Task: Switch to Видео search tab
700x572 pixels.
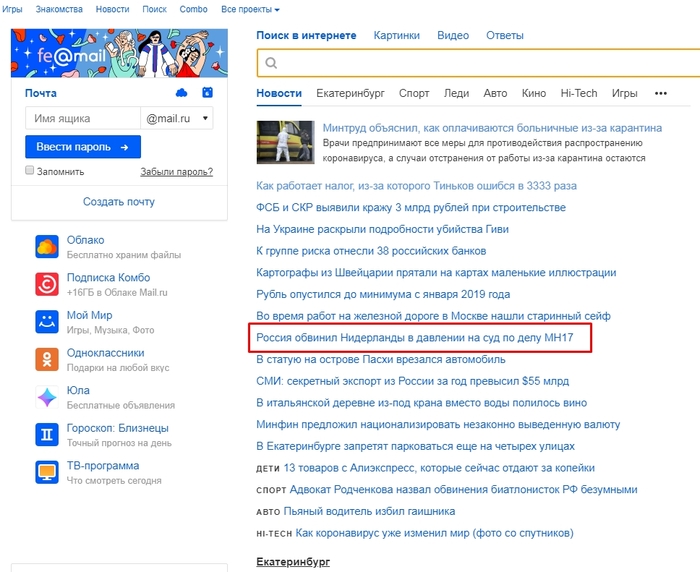Action: pos(453,35)
